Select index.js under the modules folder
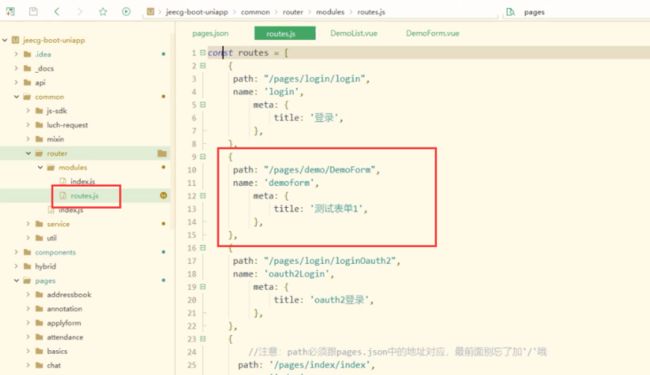Image resolution: width=650 pixels, height=375 pixels. (x=82, y=181)
